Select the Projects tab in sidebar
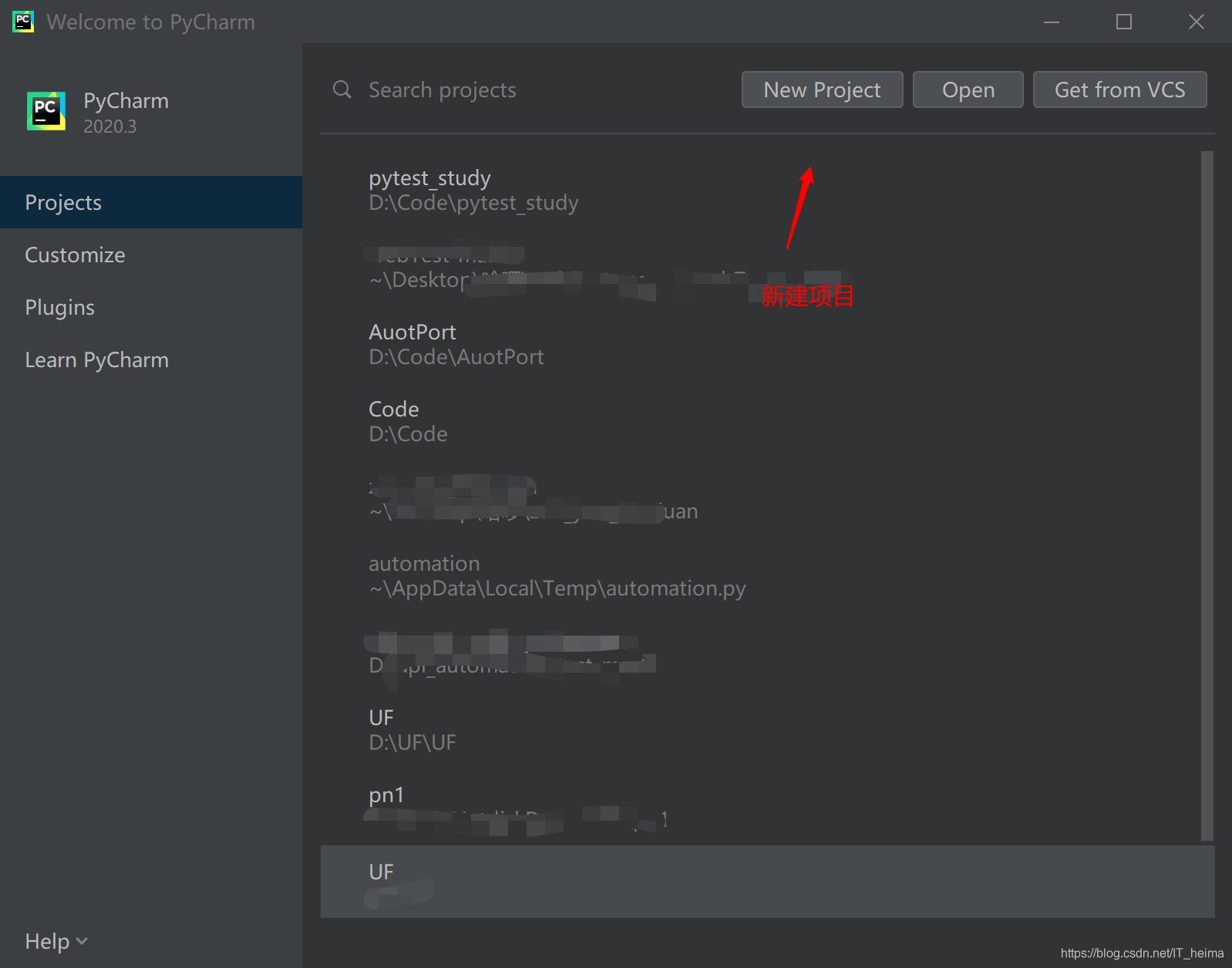 click(151, 202)
